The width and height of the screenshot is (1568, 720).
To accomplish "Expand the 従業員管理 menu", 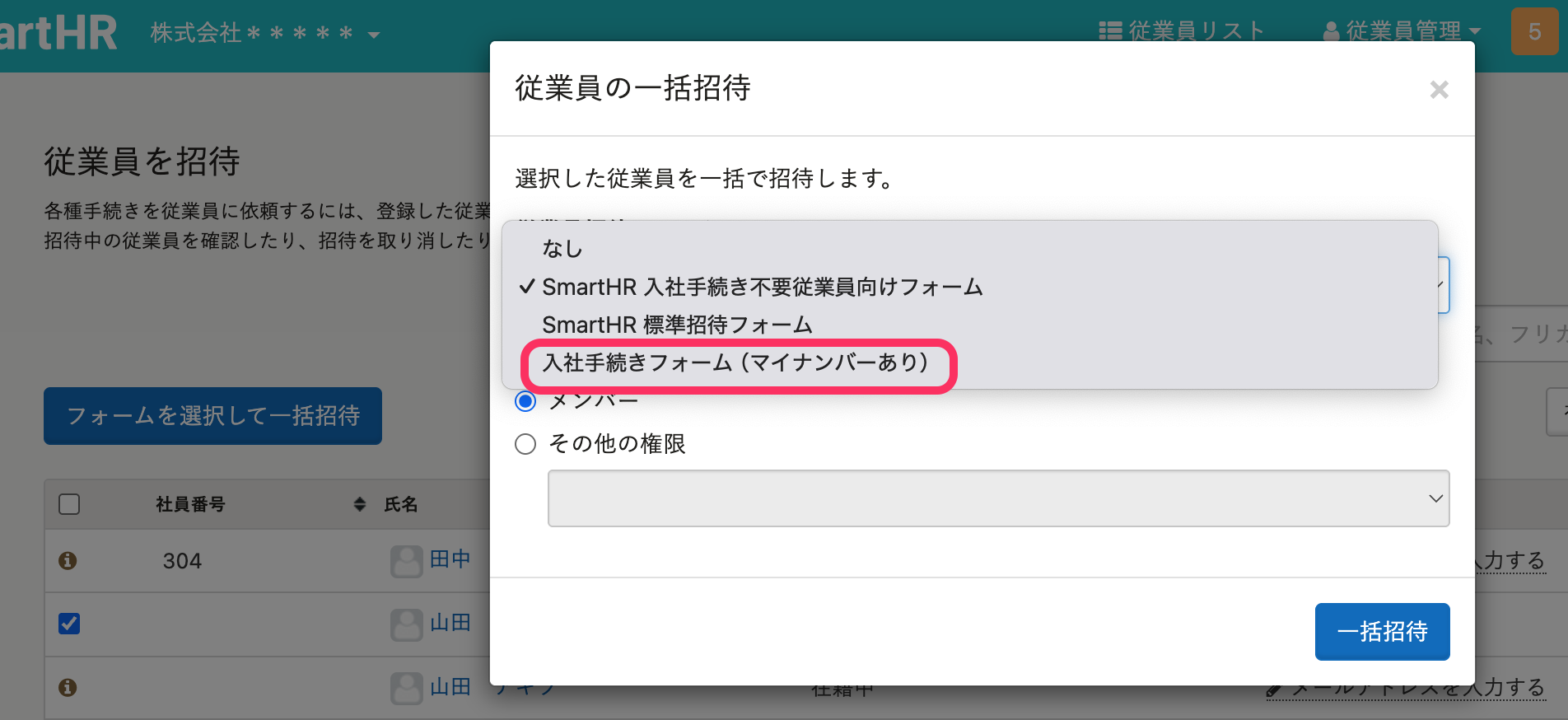I will coord(1402,31).
